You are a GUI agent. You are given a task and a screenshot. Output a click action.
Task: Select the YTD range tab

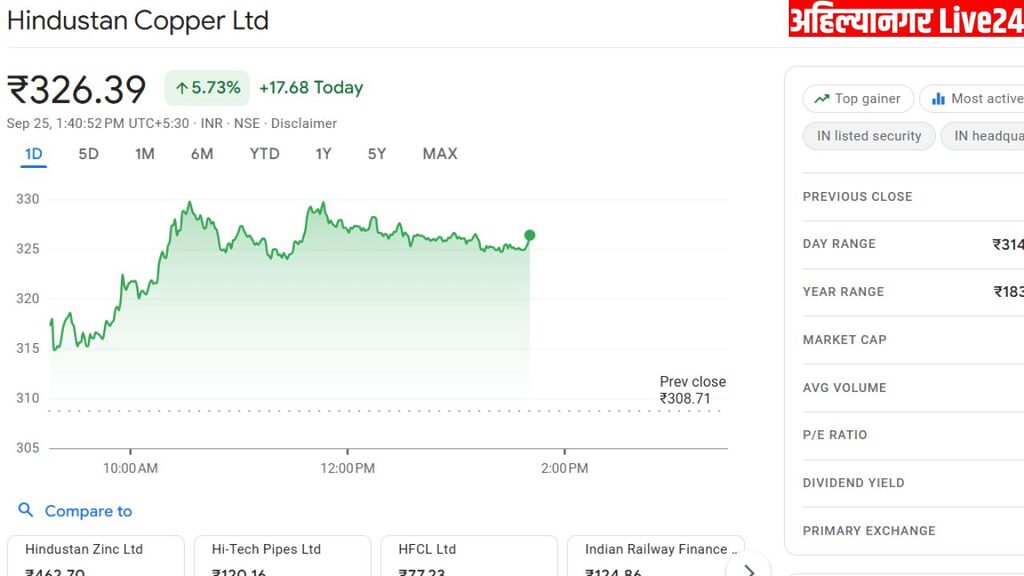pyautogui.click(x=264, y=154)
